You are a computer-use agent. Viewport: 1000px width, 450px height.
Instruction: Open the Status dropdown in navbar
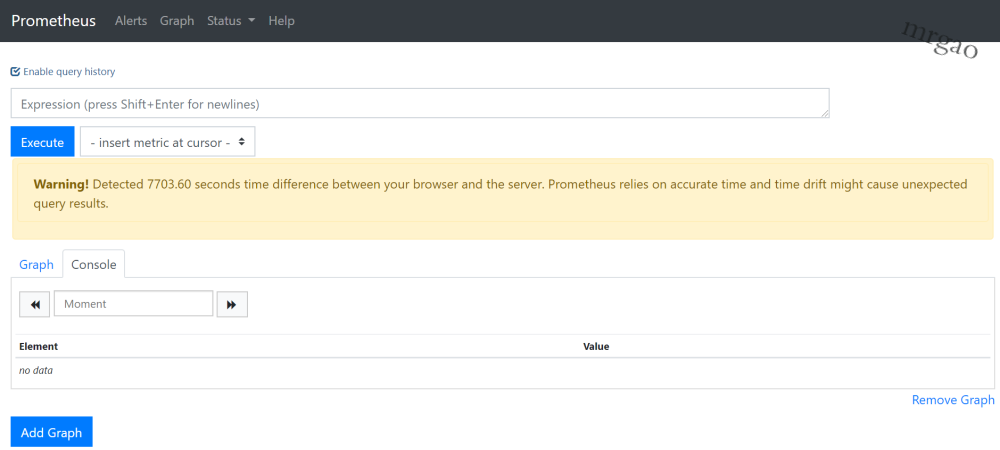(x=231, y=21)
